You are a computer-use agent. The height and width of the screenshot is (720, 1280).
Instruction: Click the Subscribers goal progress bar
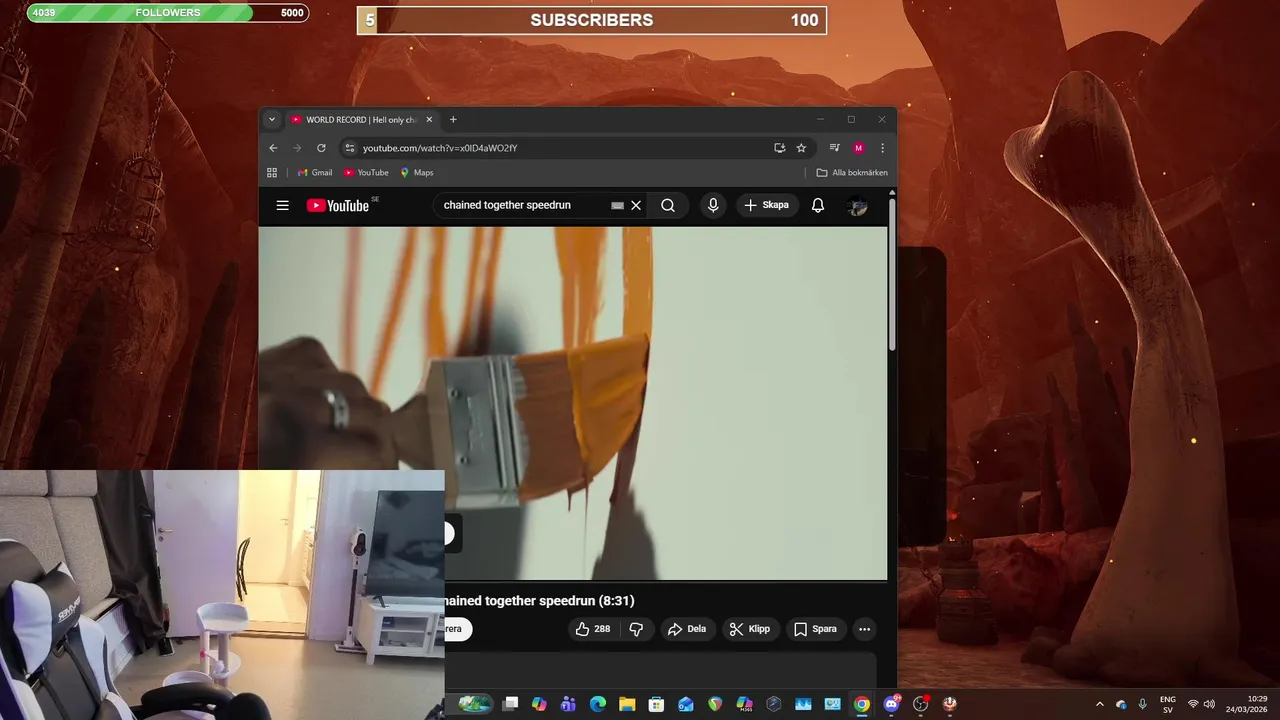pyautogui.click(x=592, y=20)
